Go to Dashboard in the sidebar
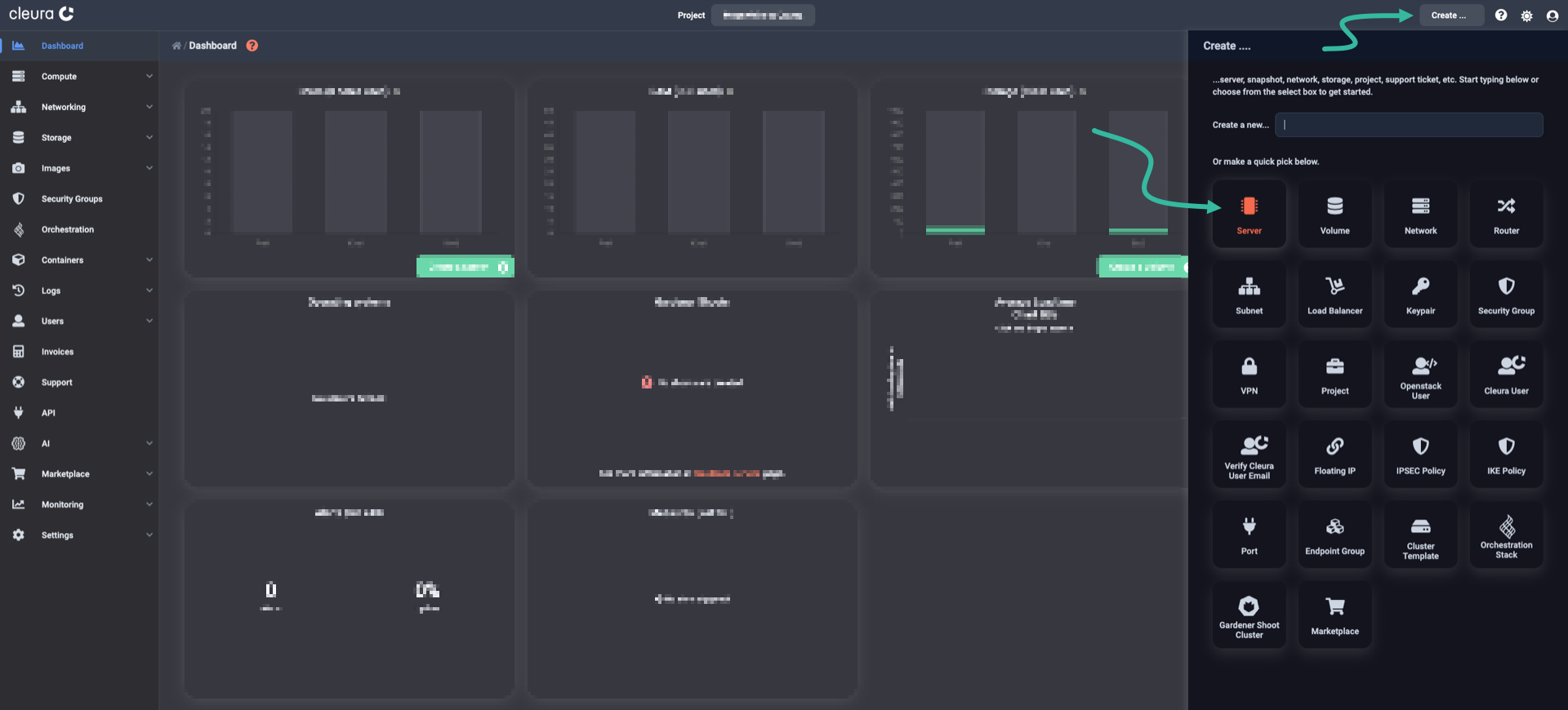The image size is (1568, 710). (x=79, y=46)
